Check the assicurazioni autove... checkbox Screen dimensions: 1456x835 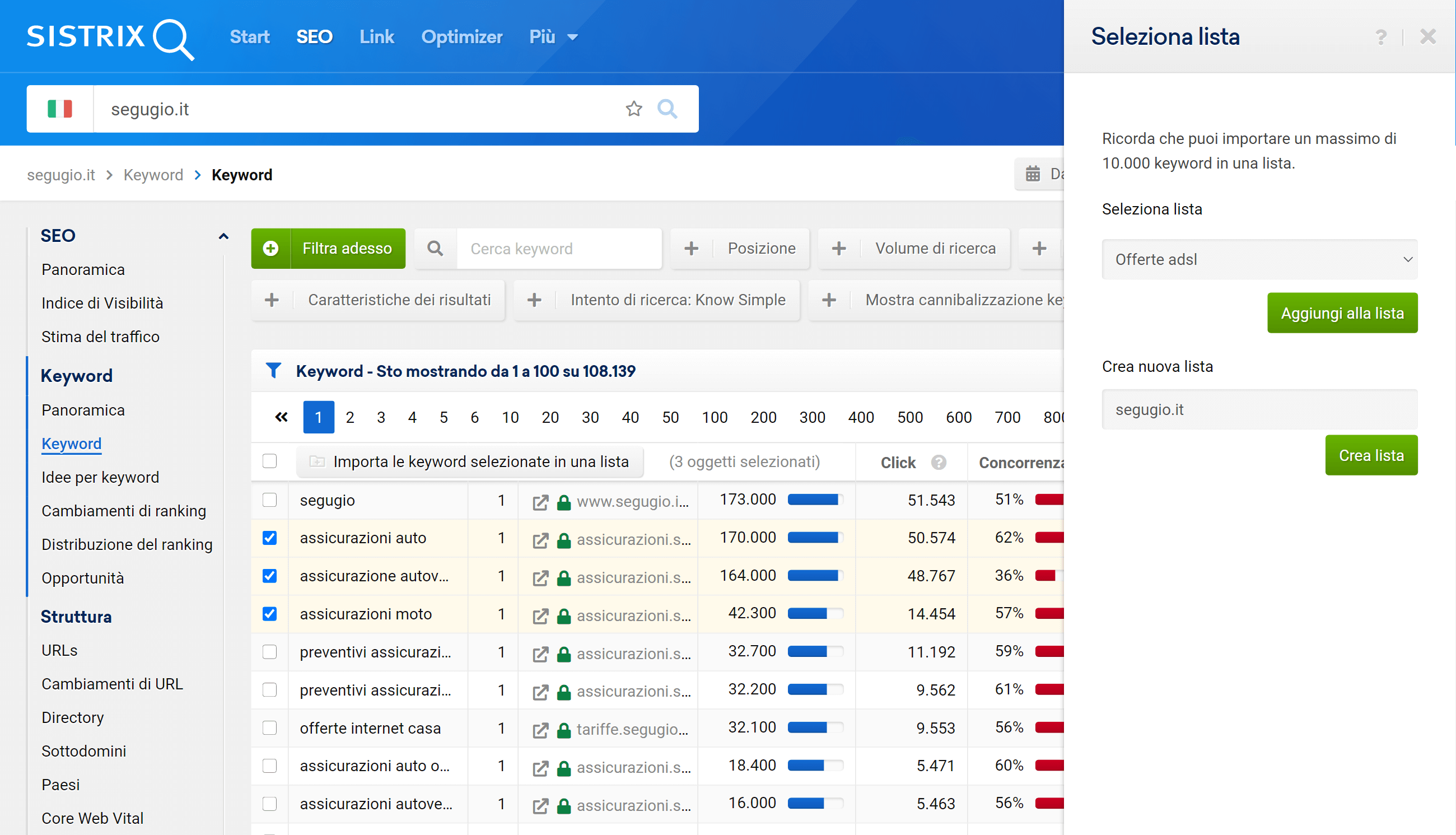click(x=269, y=804)
